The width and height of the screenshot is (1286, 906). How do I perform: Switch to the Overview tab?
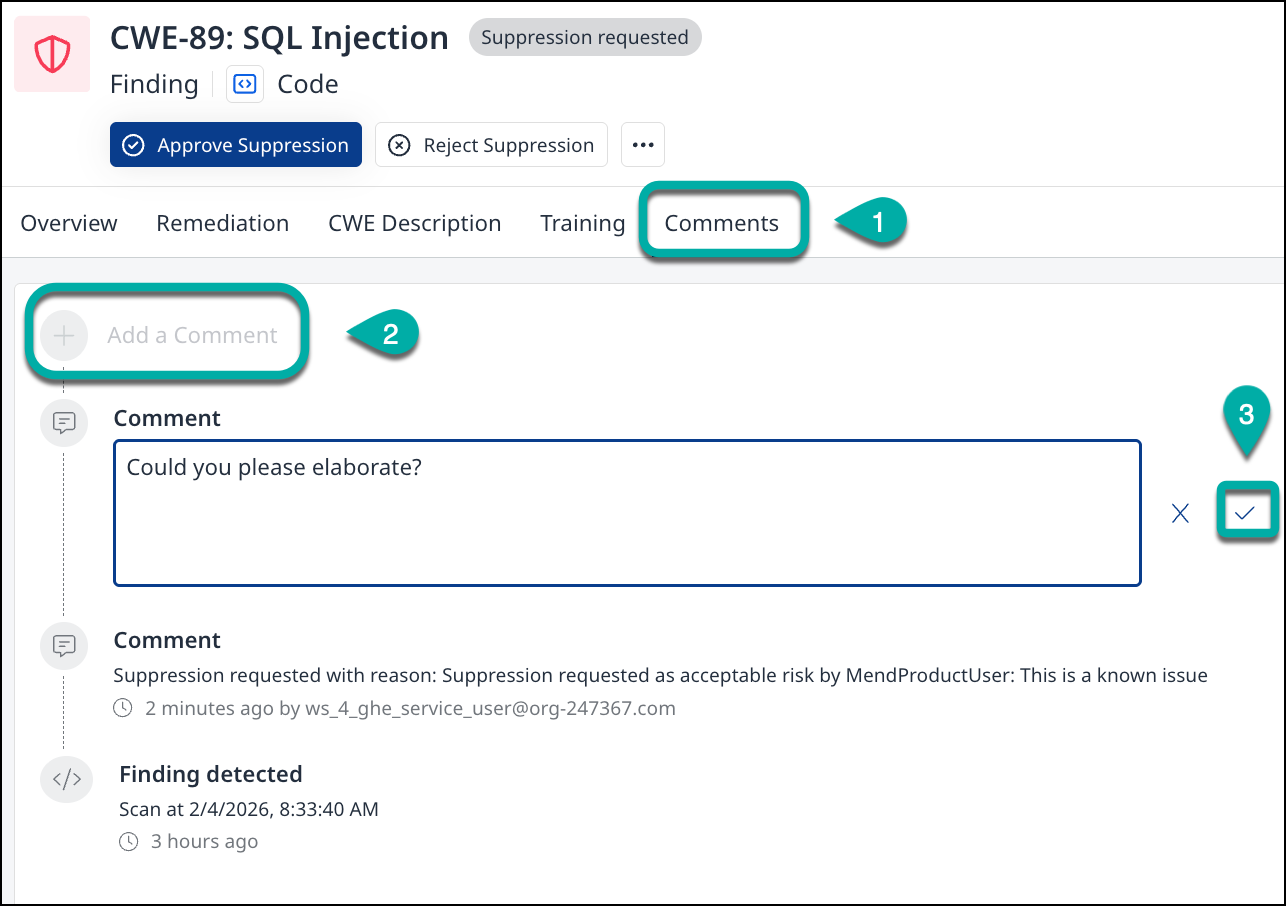(x=69, y=223)
